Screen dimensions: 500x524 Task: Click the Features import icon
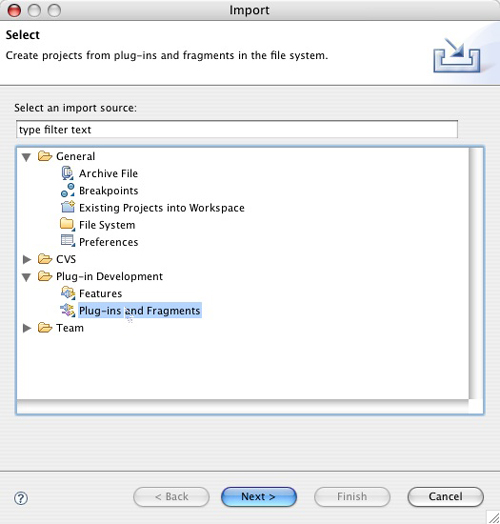pyautogui.click(x=68, y=293)
